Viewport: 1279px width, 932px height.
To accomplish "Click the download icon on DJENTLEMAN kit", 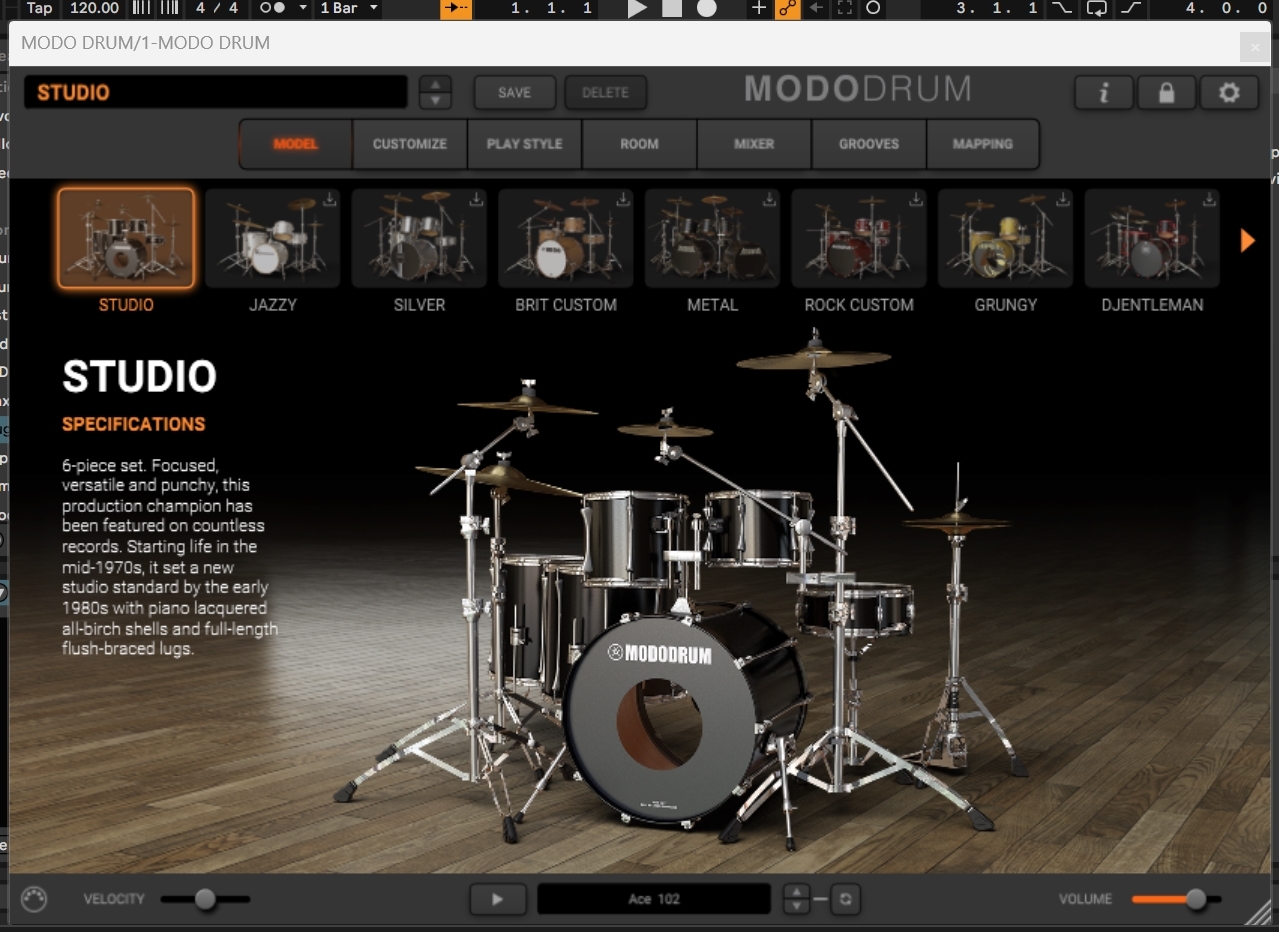I will coord(1209,200).
